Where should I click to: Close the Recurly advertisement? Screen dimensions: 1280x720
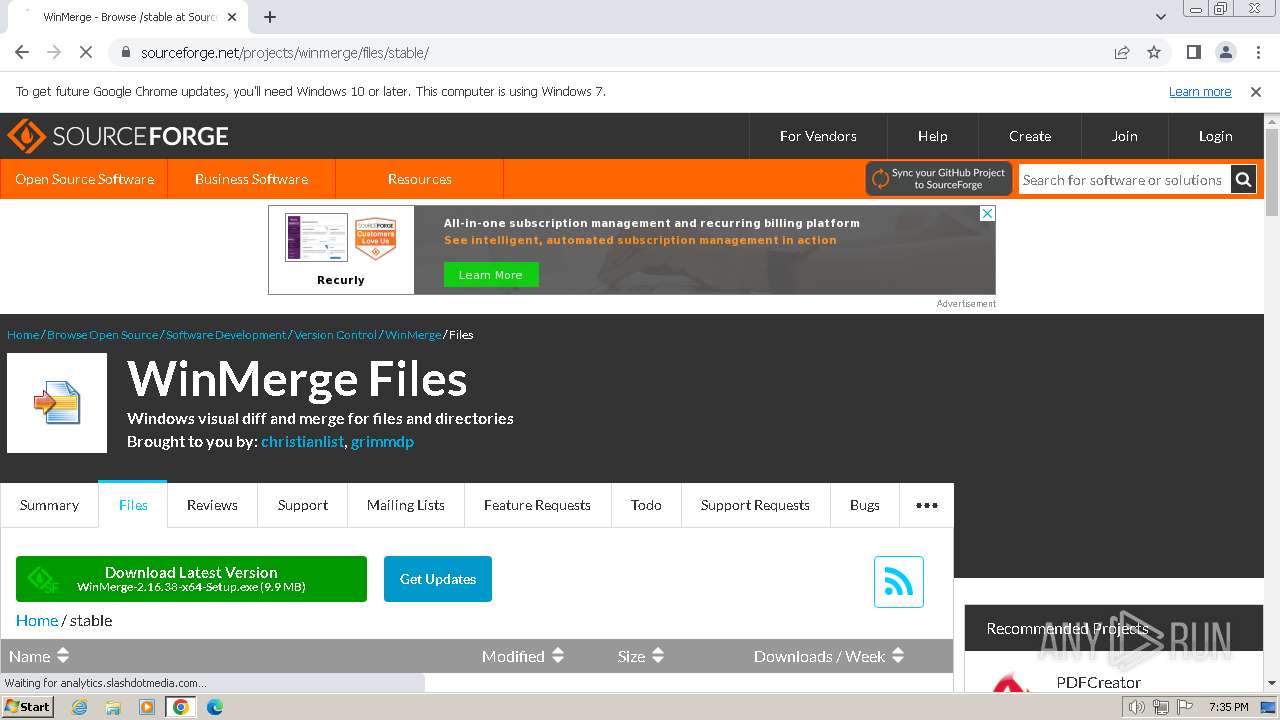pos(987,214)
